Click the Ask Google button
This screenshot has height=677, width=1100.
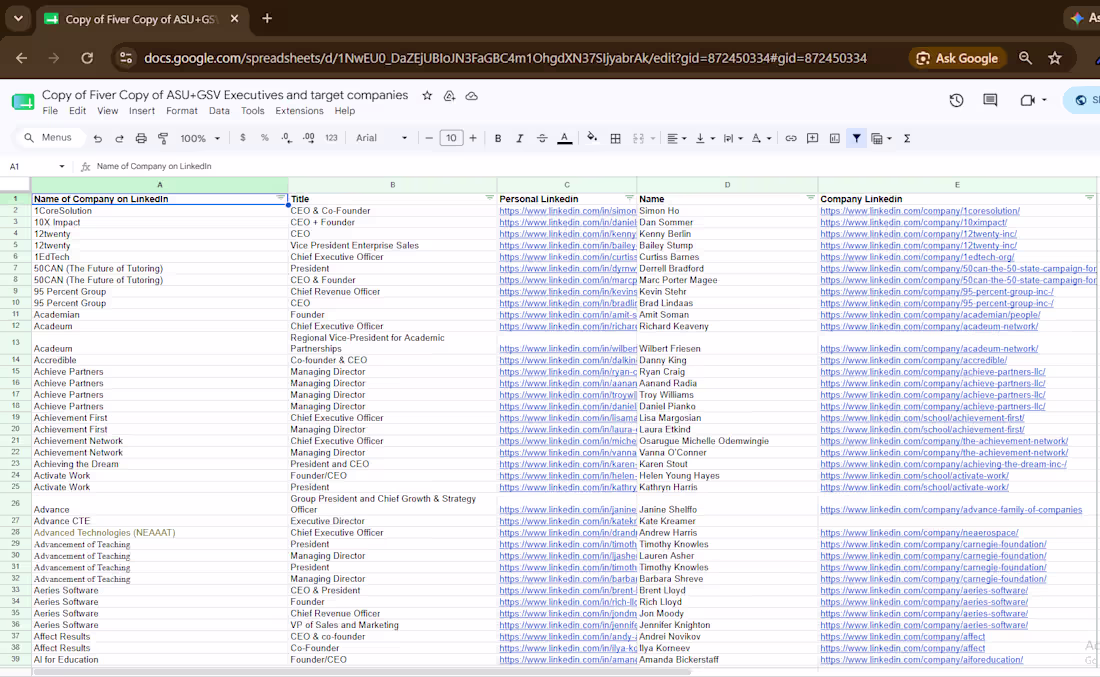coord(958,58)
